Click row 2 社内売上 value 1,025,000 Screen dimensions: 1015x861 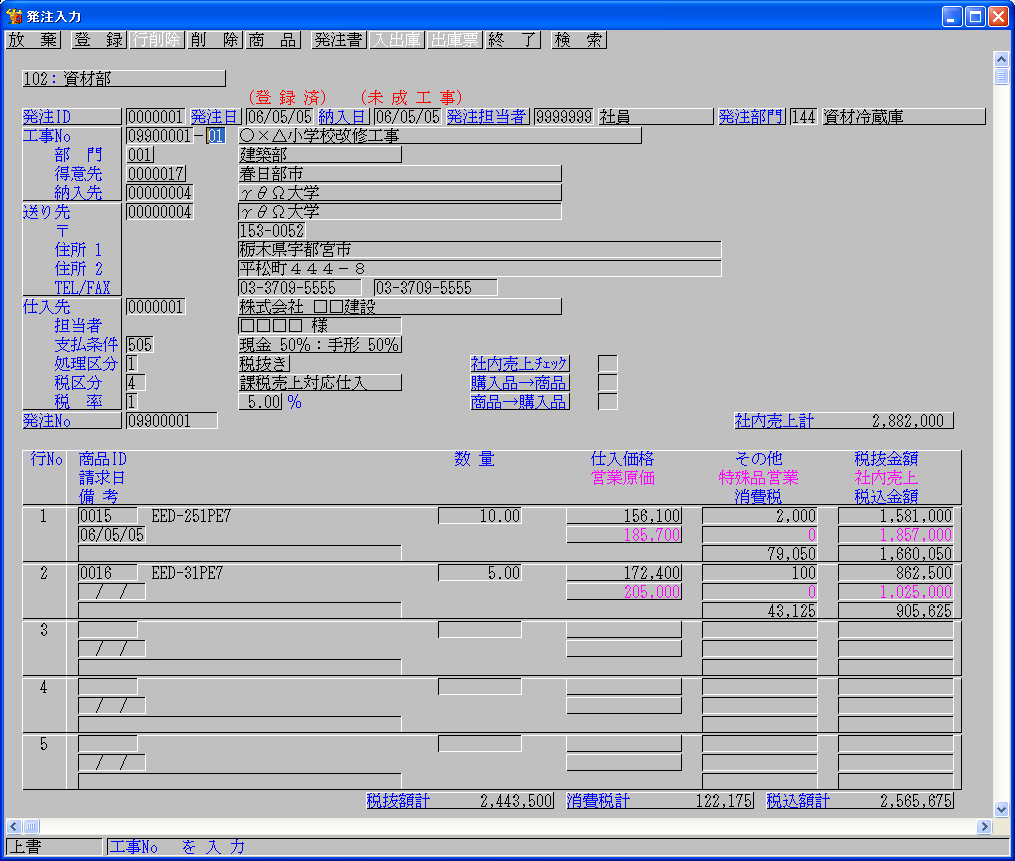[x=896, y=592]
